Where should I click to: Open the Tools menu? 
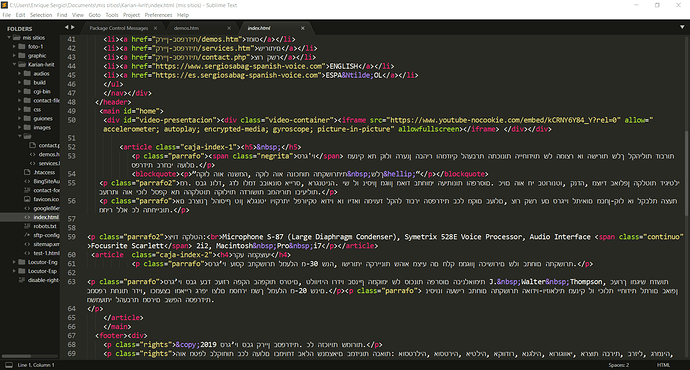click(112, 15)
